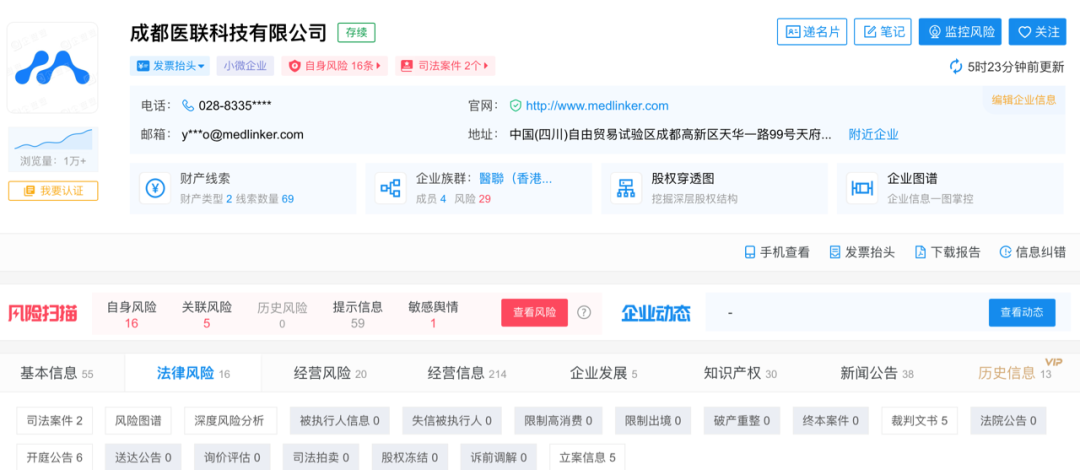
Task: Click 立案信息 5 chip
Action: pos(588,457)
